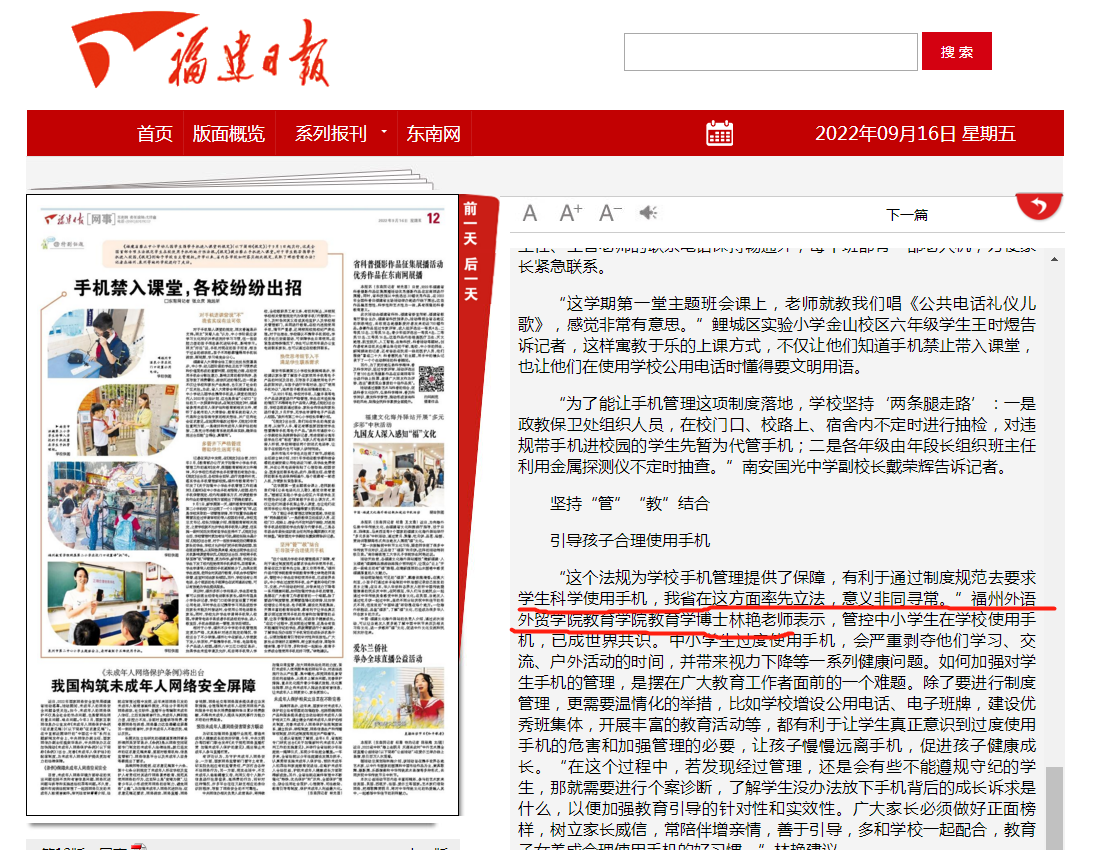Open the 首页 menu item
This screenshot has height=850, width=1112.
point(155,133)
